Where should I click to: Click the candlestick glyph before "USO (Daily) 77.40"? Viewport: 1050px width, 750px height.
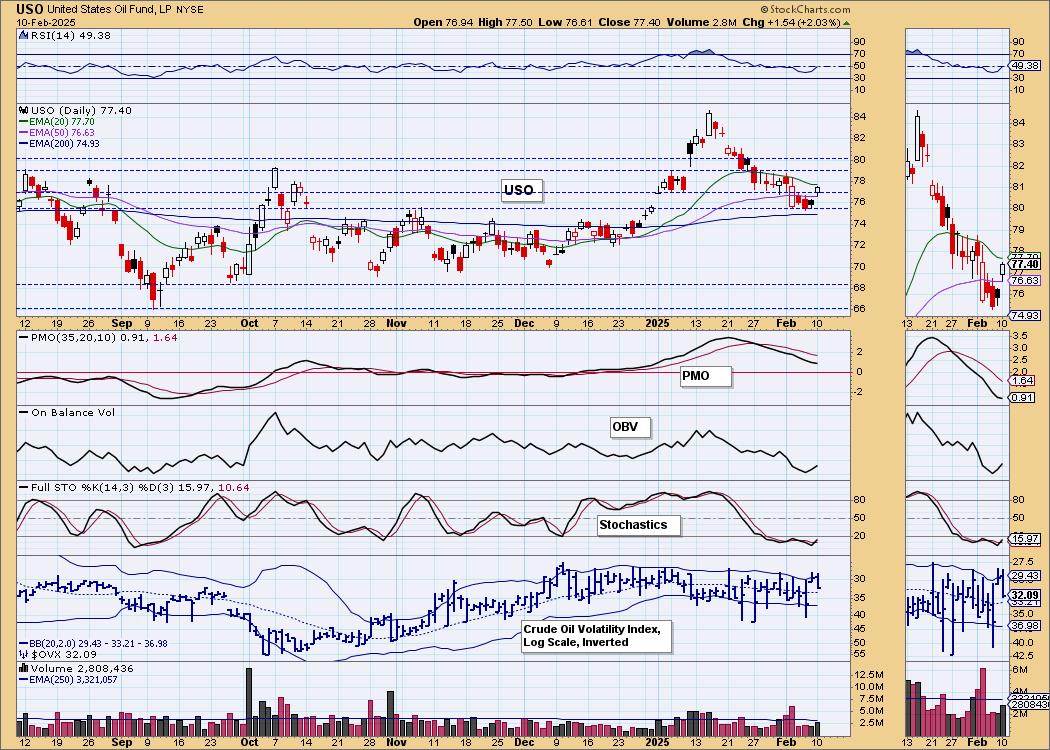point(23,110)
